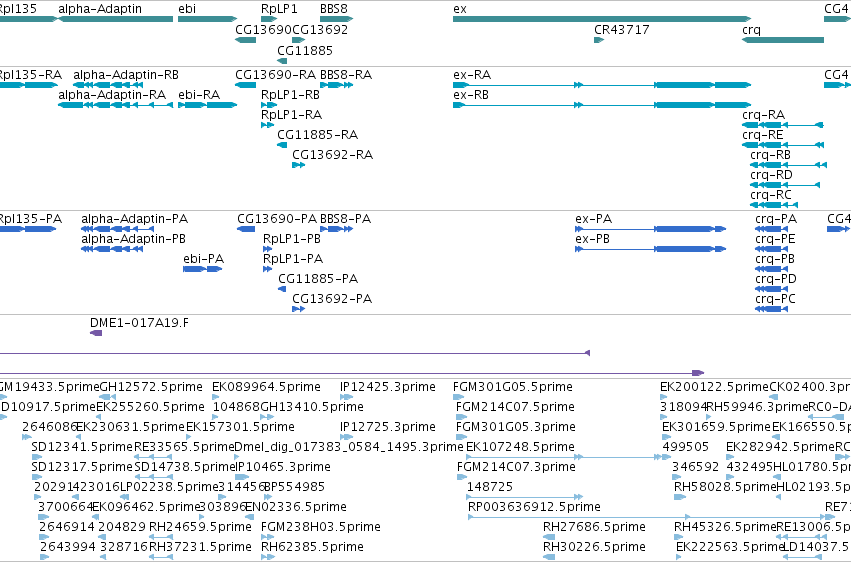Select the crq-RA transcript label

tap(764, 114)
